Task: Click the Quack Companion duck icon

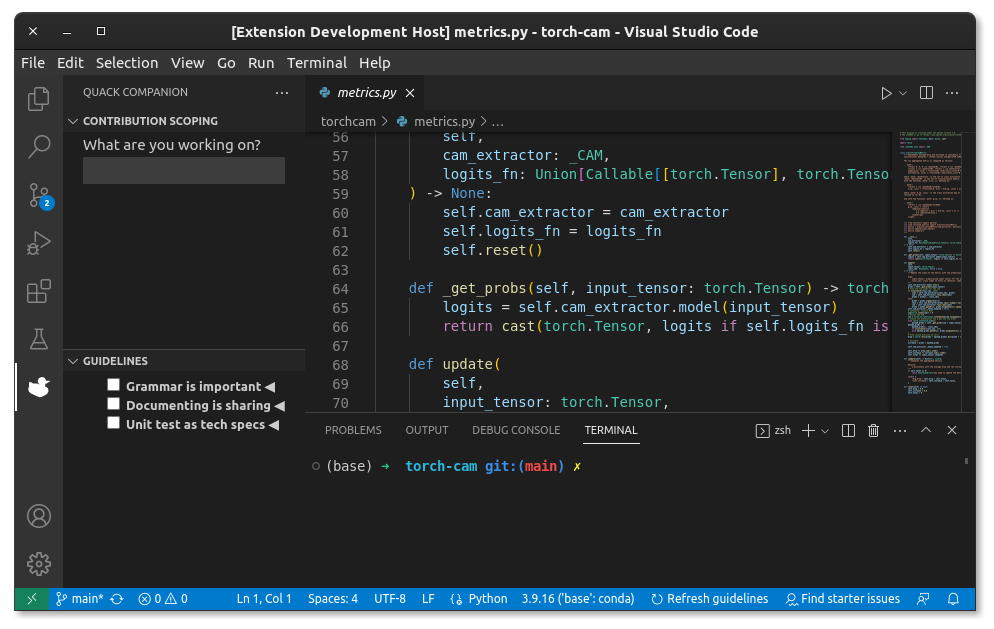Action: (39, 387)
